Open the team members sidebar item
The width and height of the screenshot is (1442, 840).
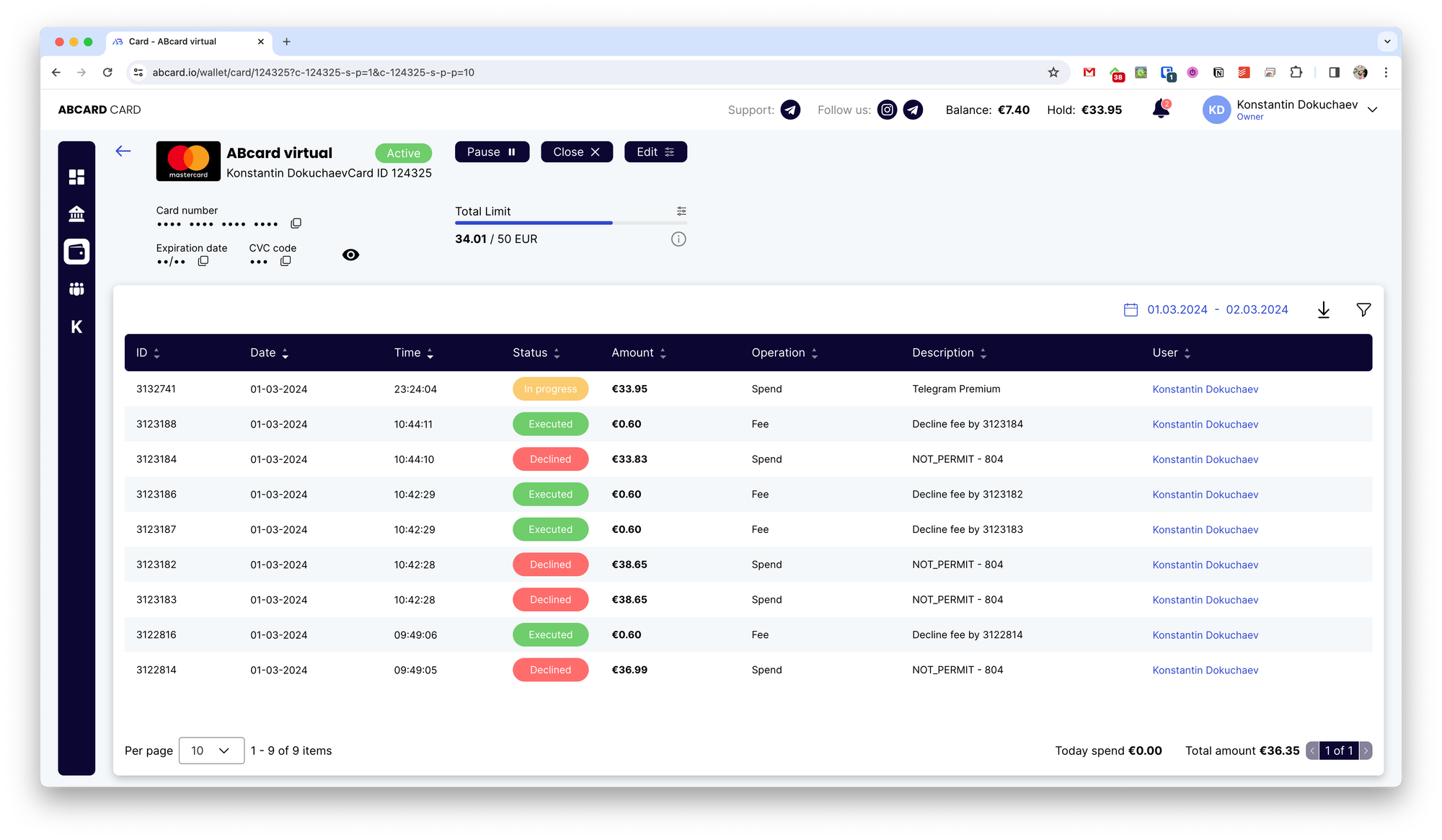click(76, 289)
